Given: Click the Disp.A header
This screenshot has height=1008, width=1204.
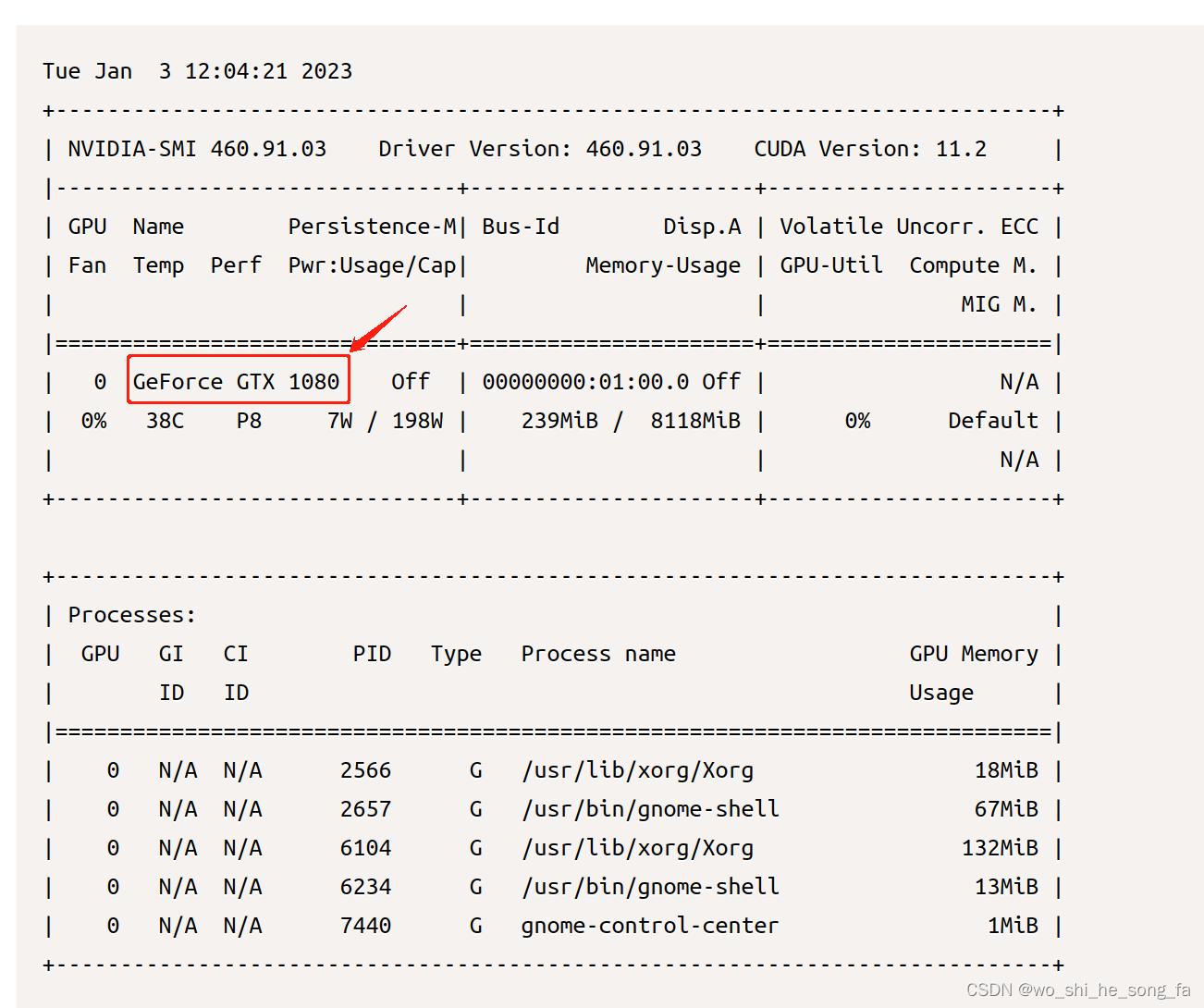Looking at the screenshot, I should [702, 227].
